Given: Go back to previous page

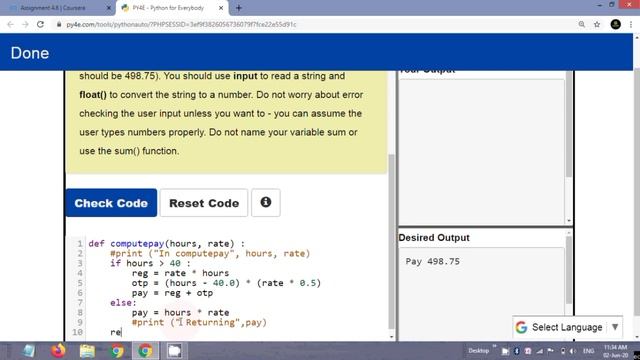Looking at the screenshot, I should click(11, 24).
